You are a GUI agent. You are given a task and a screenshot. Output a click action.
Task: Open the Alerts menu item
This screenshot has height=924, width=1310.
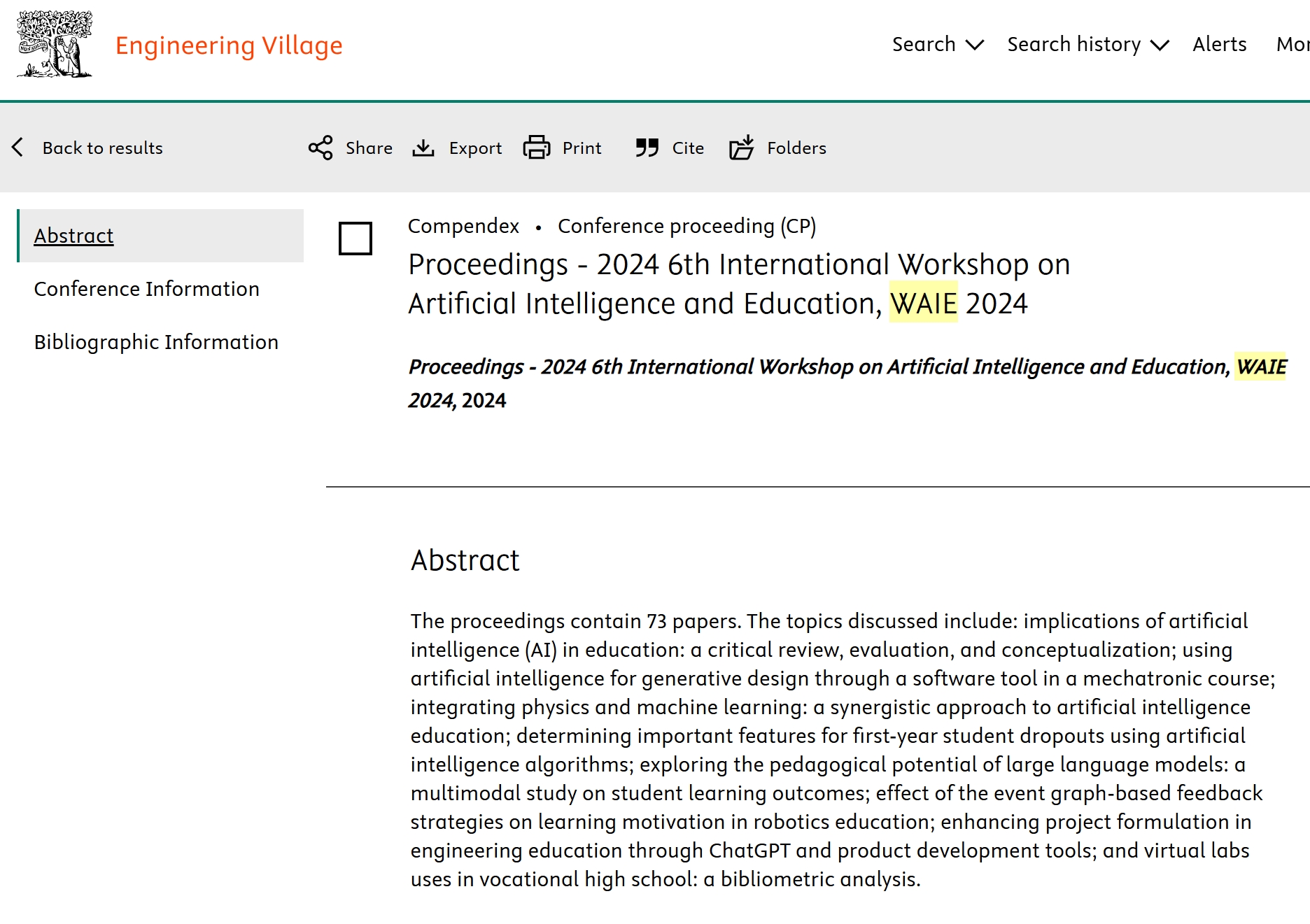(1220, 44)
